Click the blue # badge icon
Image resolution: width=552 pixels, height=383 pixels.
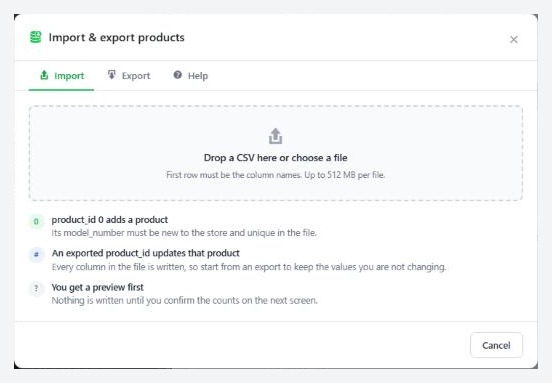tap(36, 255)
